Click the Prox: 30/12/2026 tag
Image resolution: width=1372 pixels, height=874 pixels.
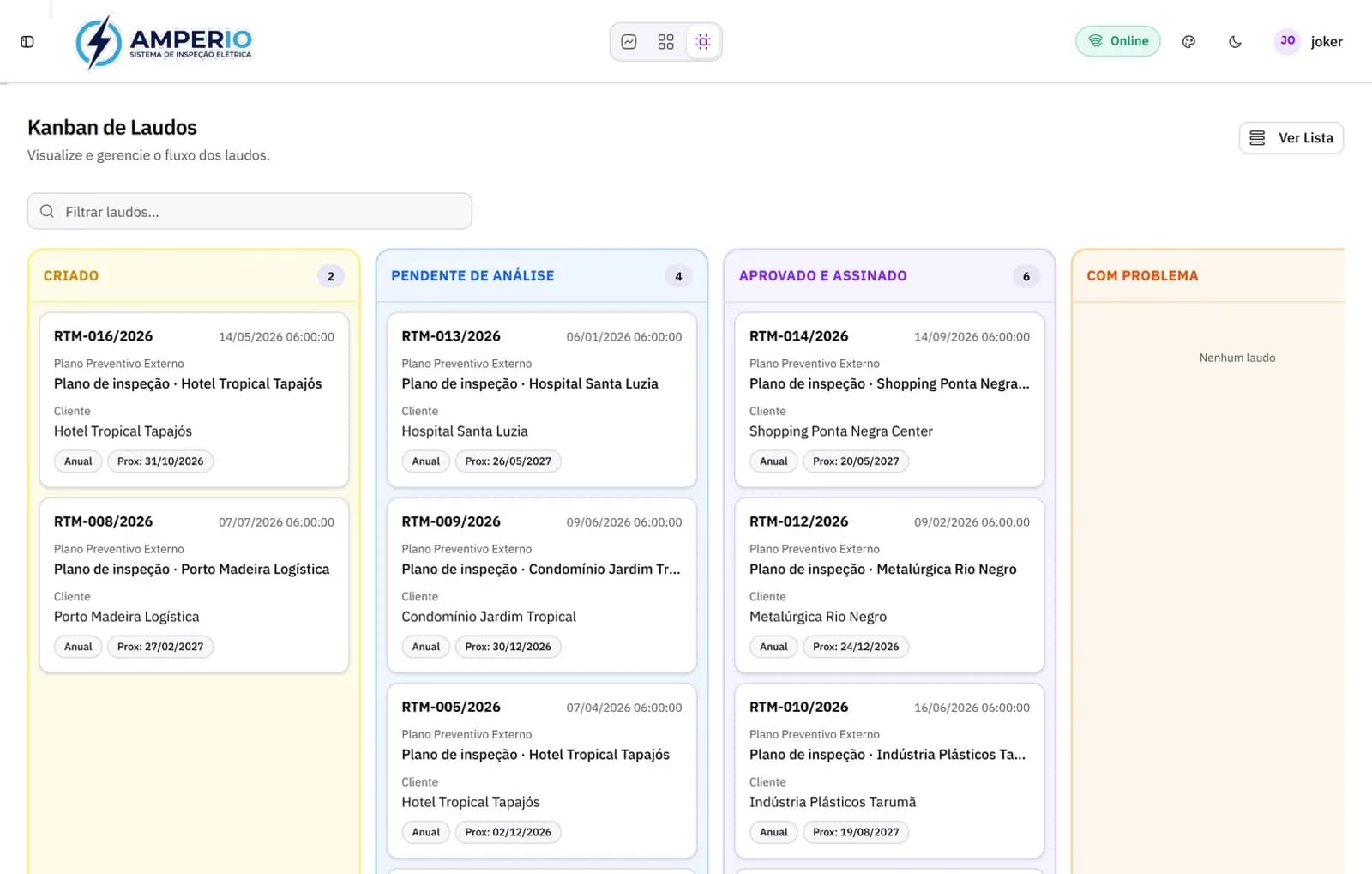(x=508, y=647)
